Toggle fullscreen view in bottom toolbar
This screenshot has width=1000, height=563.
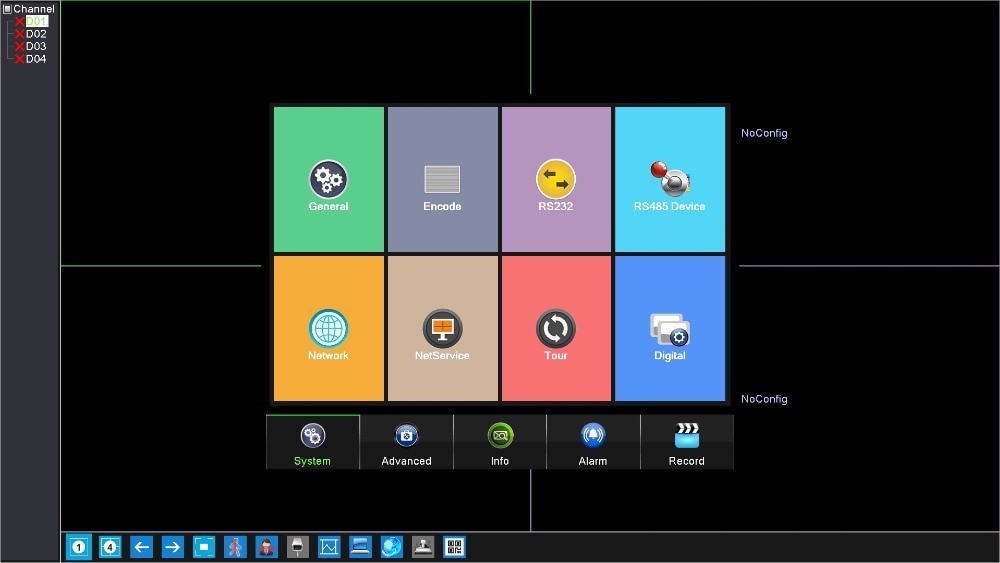(x=204, y=547)
